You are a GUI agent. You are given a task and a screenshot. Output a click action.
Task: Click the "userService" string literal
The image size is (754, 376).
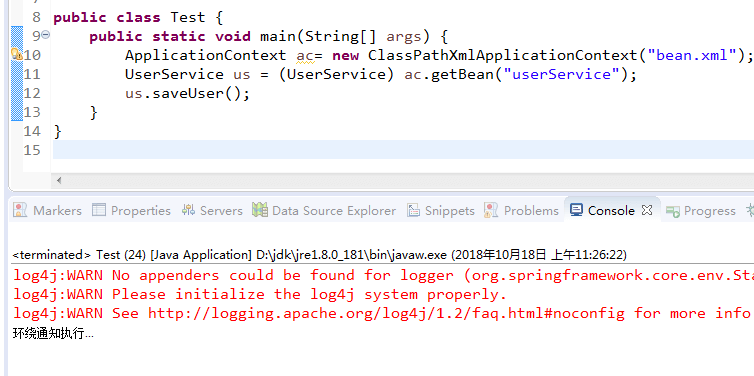point(562,75)
